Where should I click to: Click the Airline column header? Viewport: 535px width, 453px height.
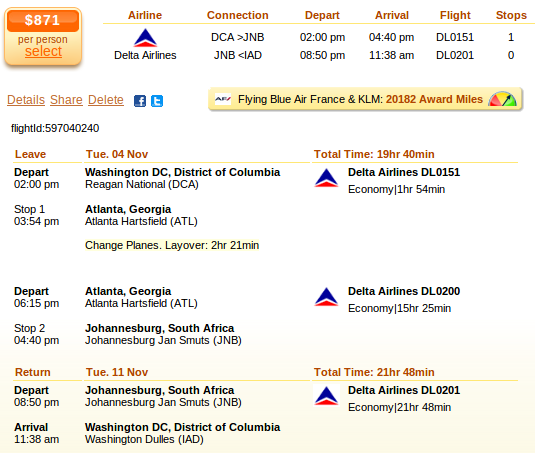coord(145,15)
